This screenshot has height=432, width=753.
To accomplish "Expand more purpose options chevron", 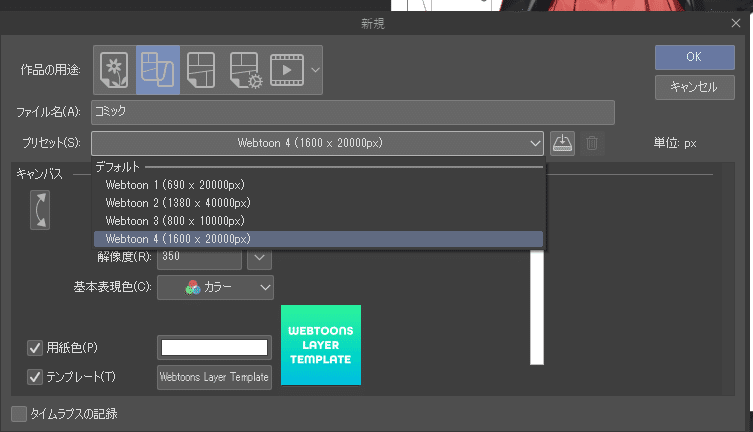I will coord(316,70).
